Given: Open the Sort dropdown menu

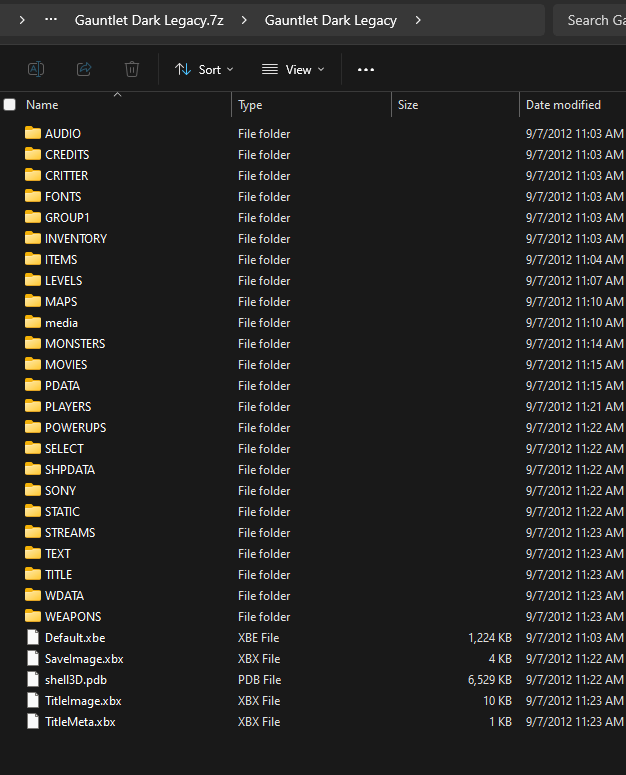Looking at the screenshot, I should 204,70.
